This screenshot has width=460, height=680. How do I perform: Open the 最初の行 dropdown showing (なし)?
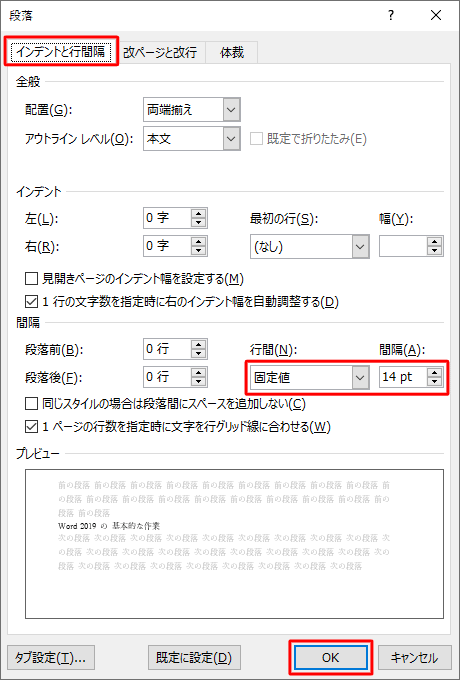click(x=310, y=247)
